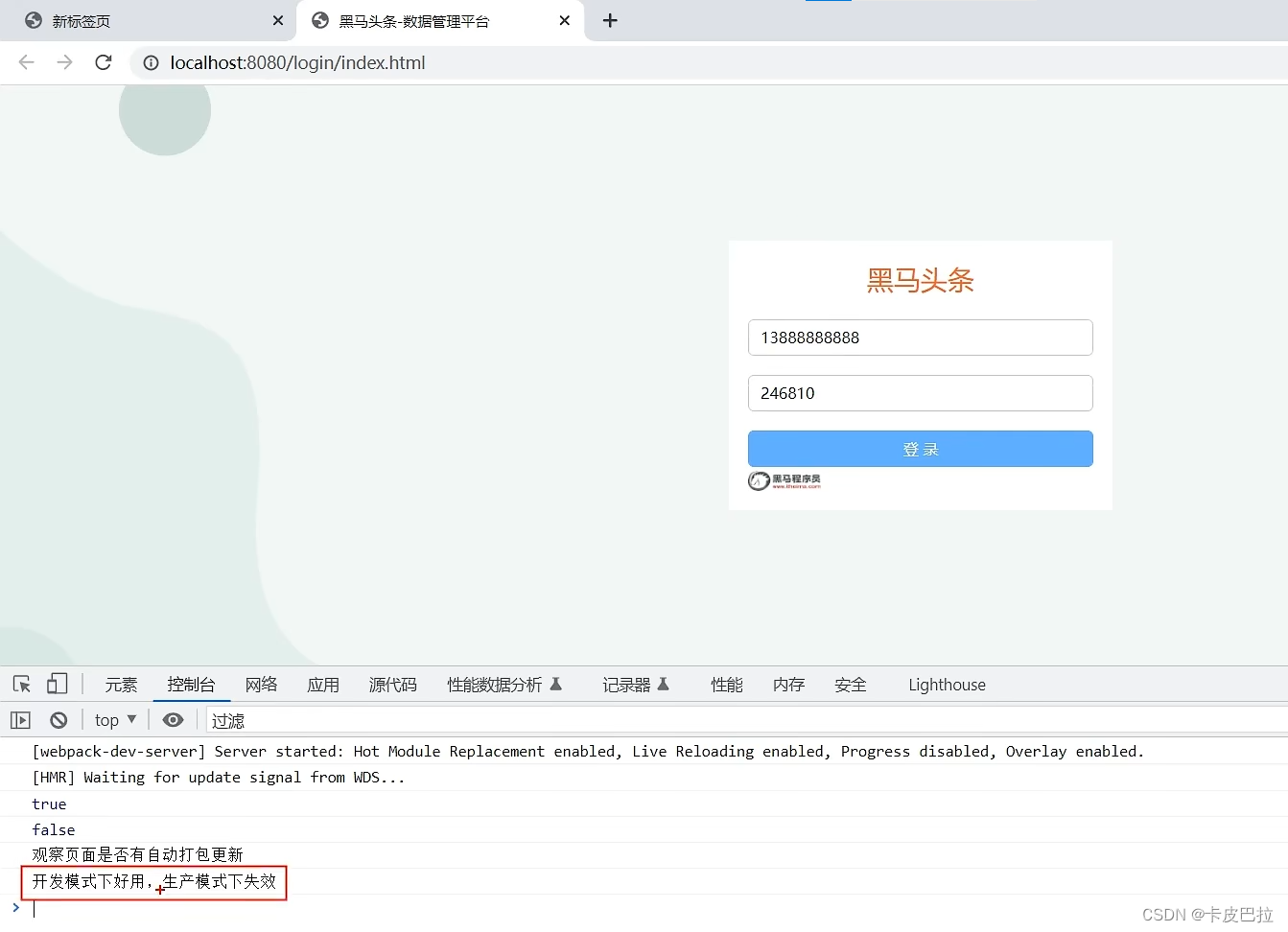Image resolution: width=1288 pixels, height=932 pixels.
Task: Open a new browser tab with the plus button
Action: point(610,20)
